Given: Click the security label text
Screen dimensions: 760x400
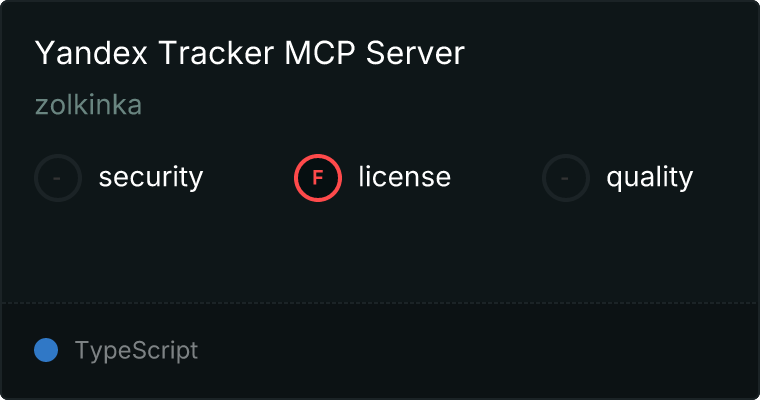Looking at the screenshot, I should [151, 177].
